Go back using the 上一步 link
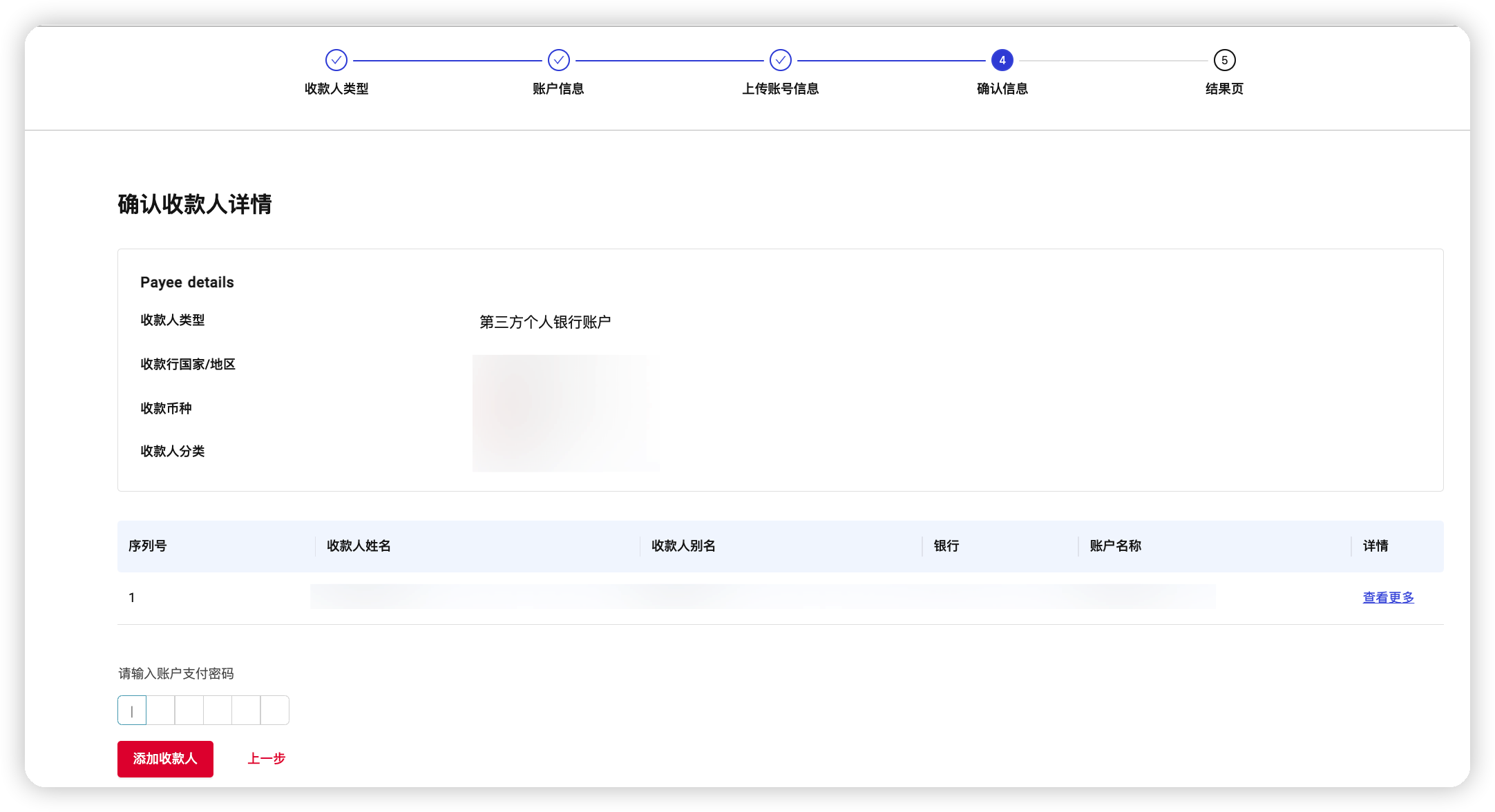1495x812 pixels. click(x=266, y=759)
